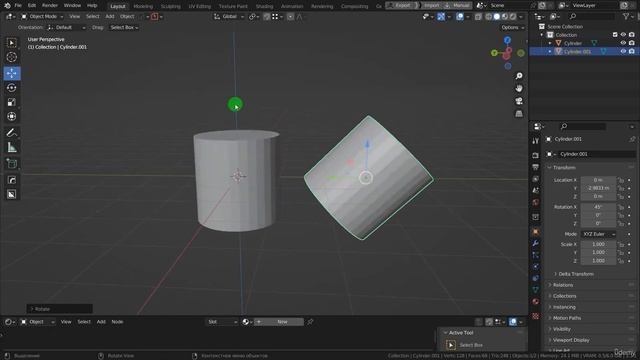Expand the Delta Transform panel
Viewport: 640px width, 360px height.
[x=576, y=274]
